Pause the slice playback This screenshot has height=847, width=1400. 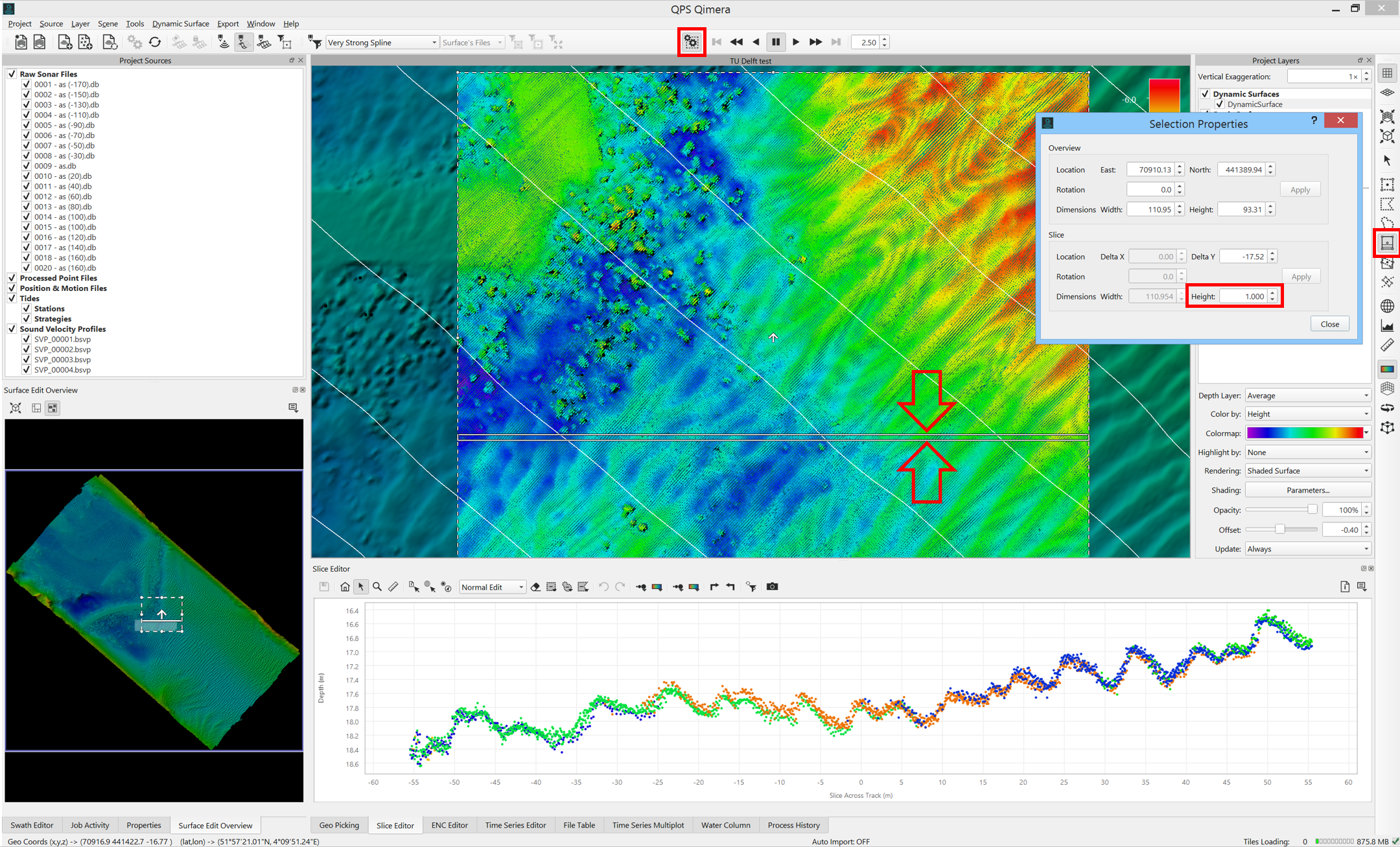(x=775, y=42)
